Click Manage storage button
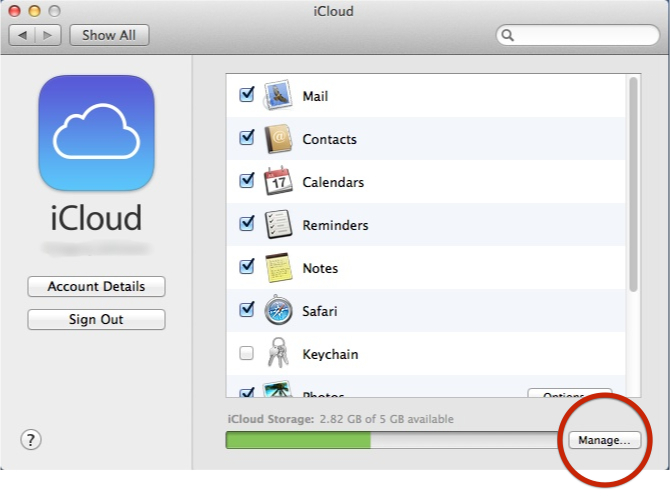Screen dimensions: 670x500 pos(604,440)
